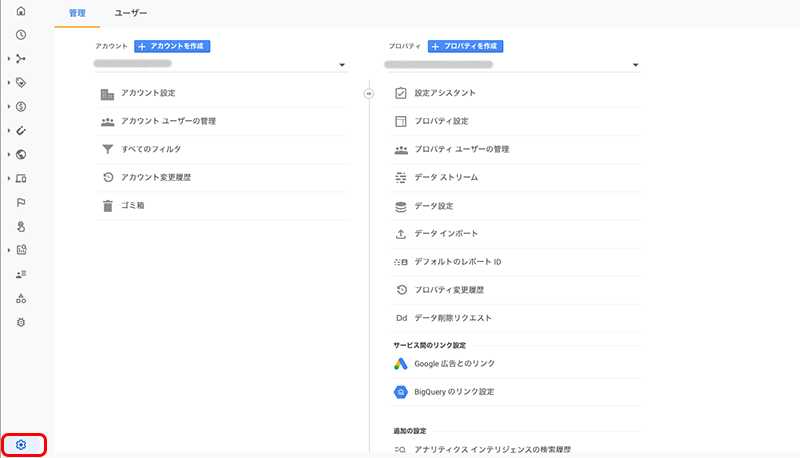Click the upload icon for データ インポート

401,234
